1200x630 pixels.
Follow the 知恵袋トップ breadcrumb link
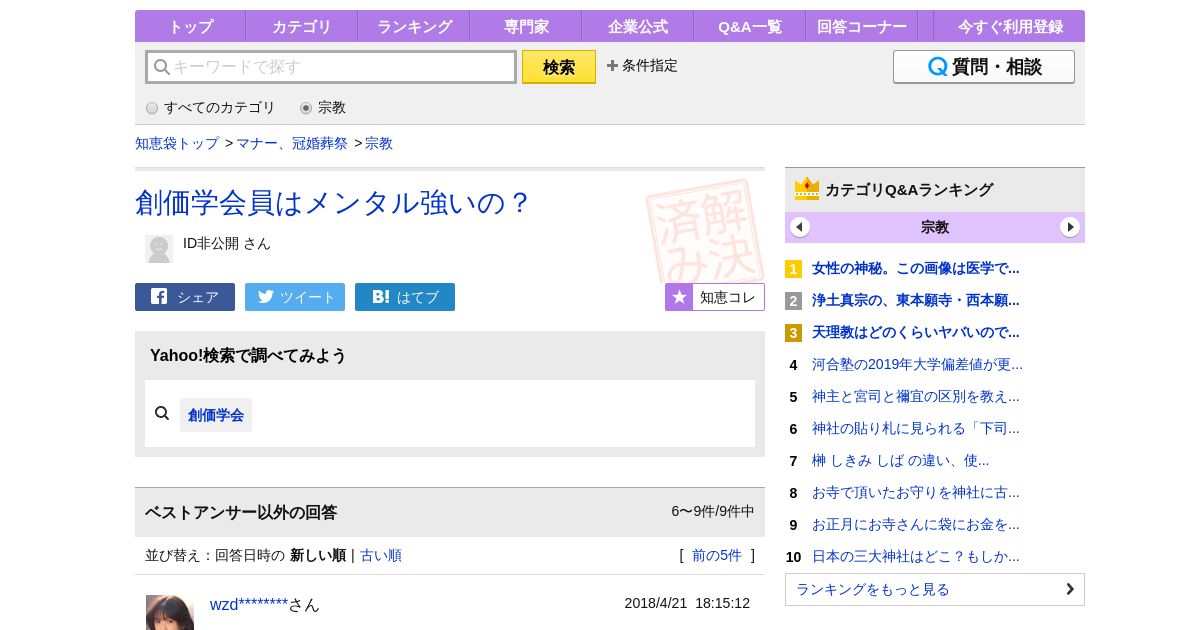(x=177, y=143)
